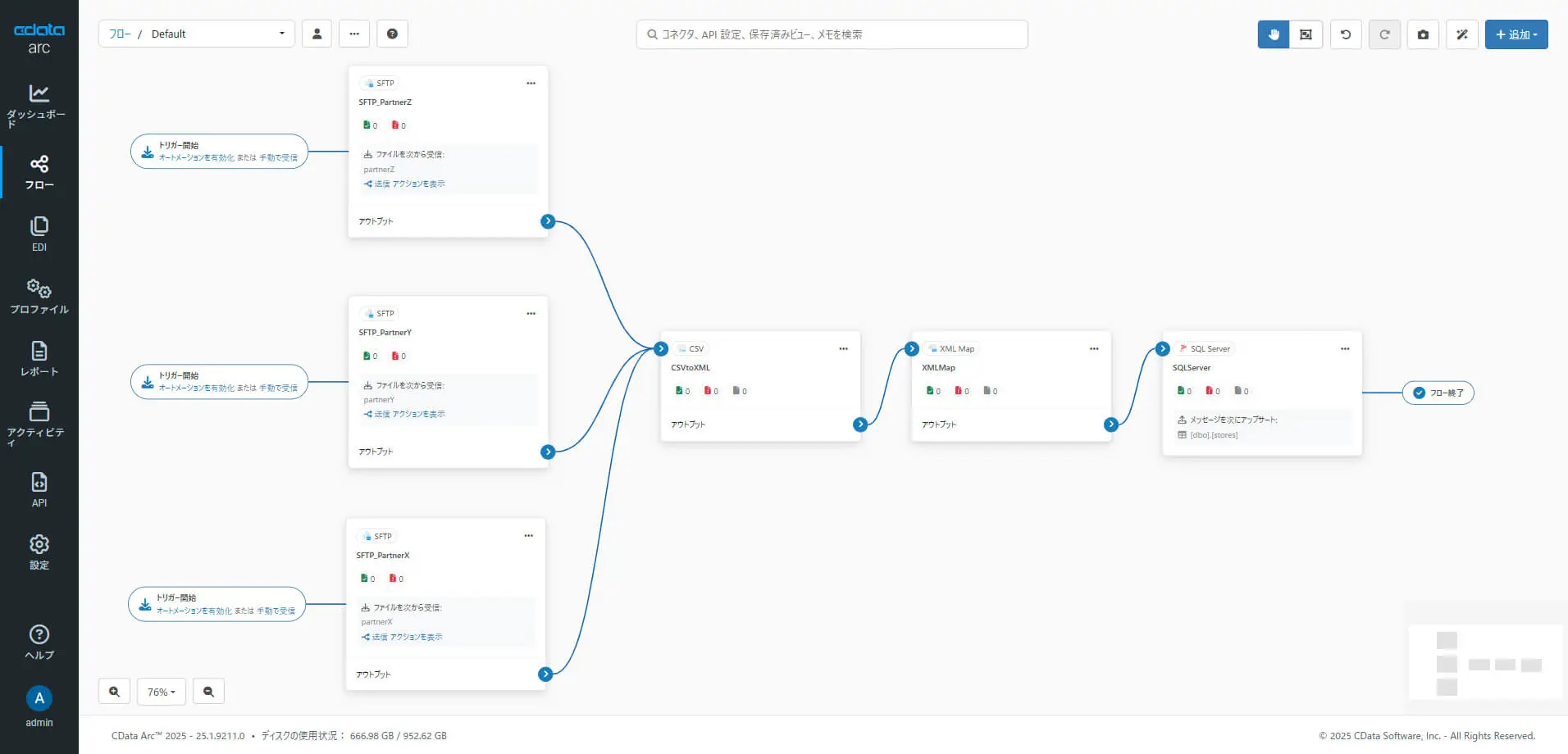Enable the hand pan mode
The width and height of the screenshot is (1568, 754).
[1274, 34]
